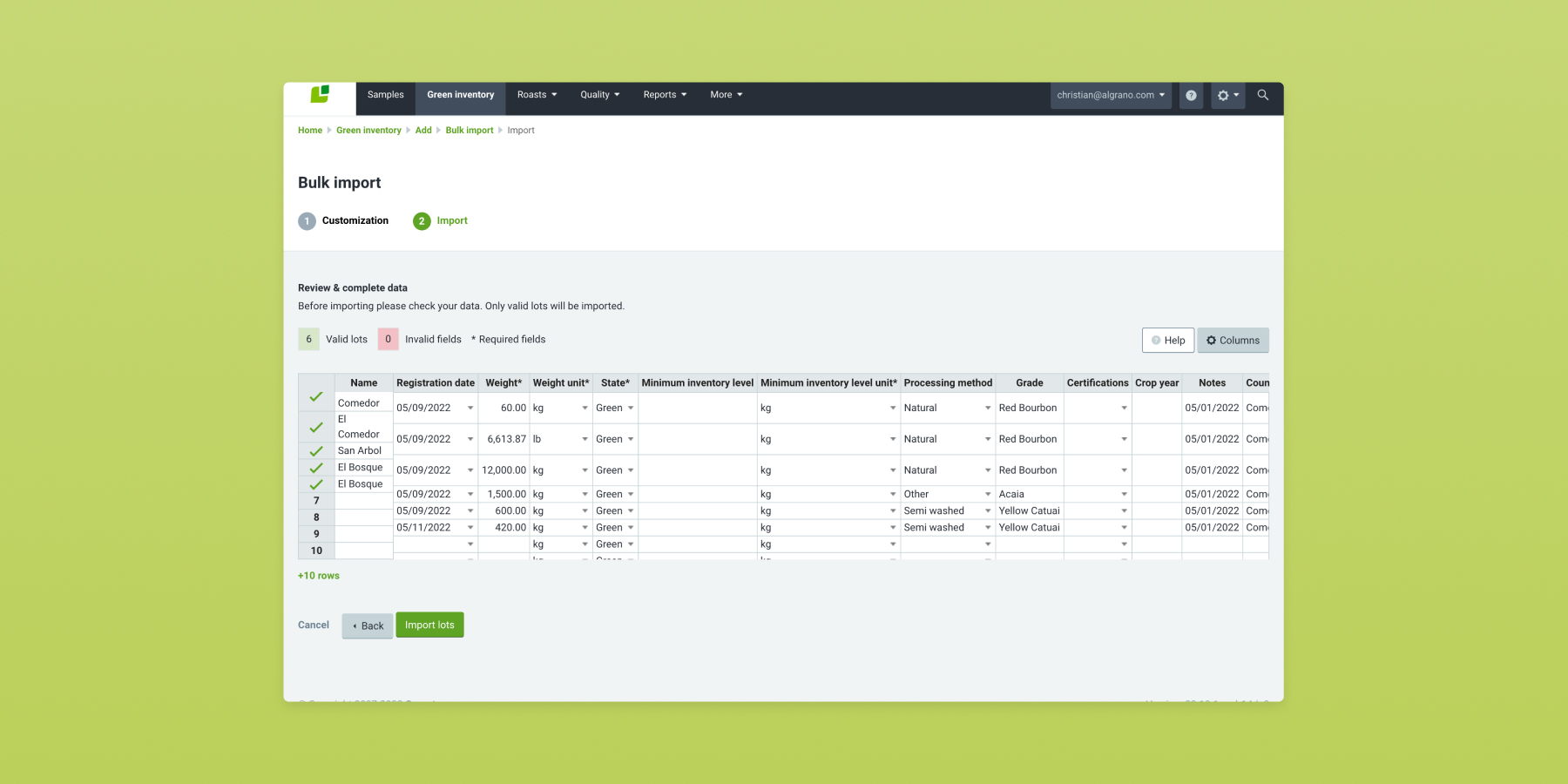The height and width of the screenshot is (784, 1568).
Task: Click the Bulk import breadcrumb link
Action: [x=470, y=131]
